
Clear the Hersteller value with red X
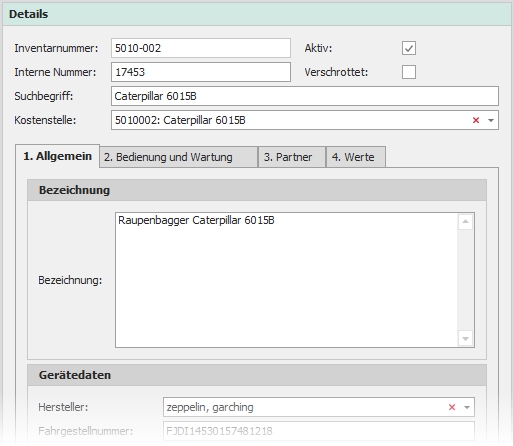[x=452, y=407]
